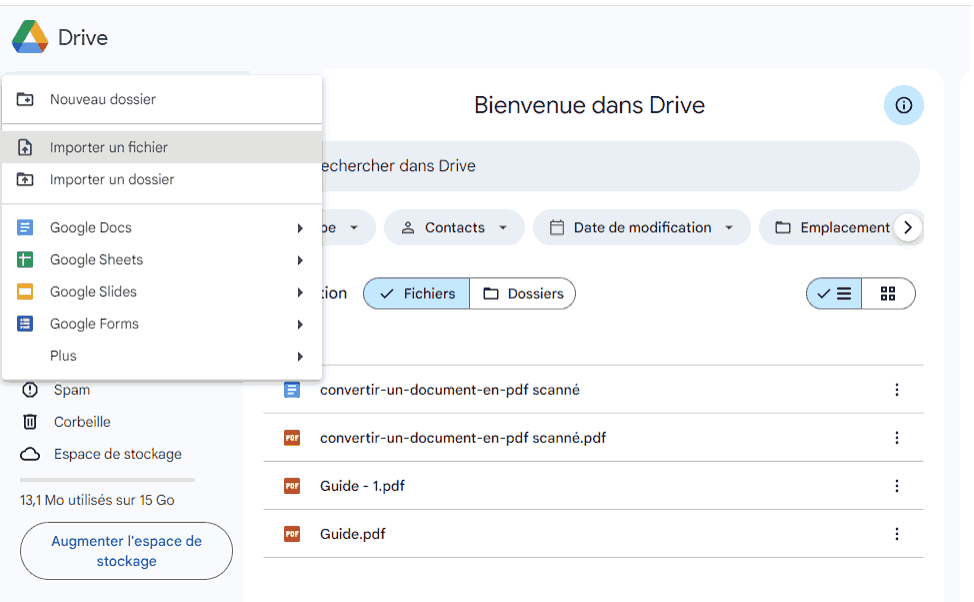This screenshot has height=602, width=974.
Task: Open file Guide - 1.pdf
Action: 362,486
